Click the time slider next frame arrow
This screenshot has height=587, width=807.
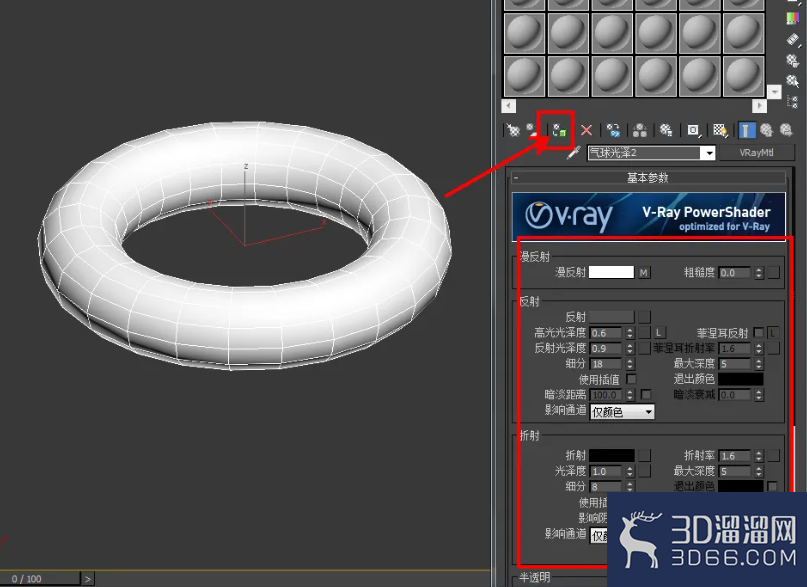point(87,579)
